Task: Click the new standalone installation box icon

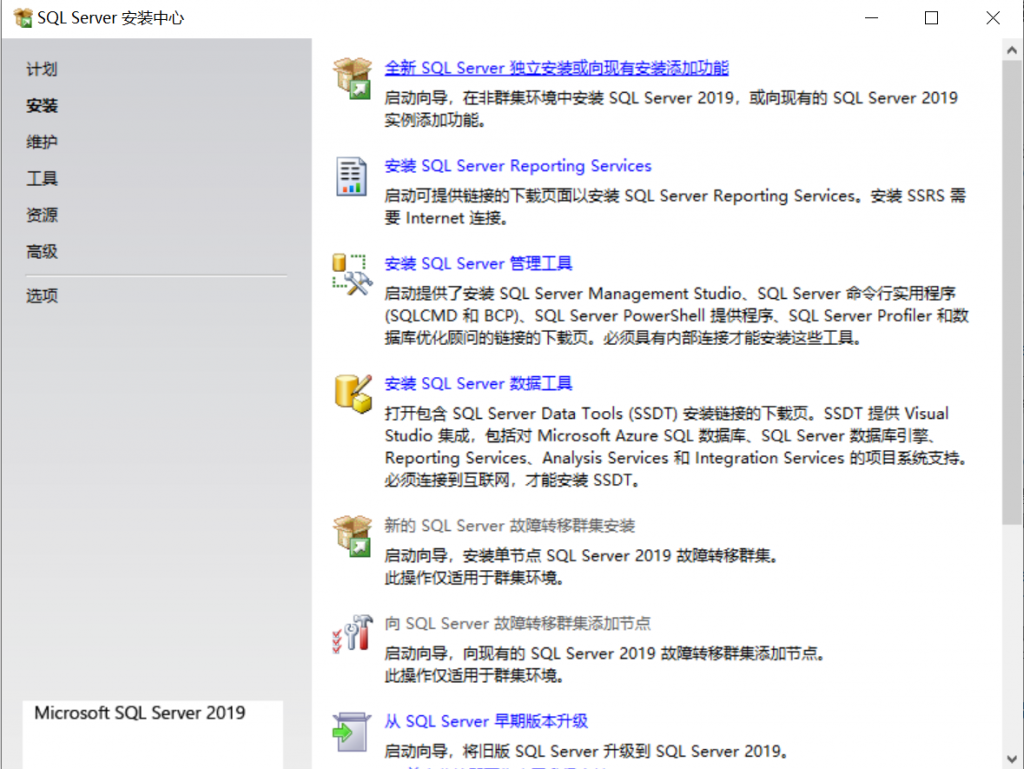Action: point(353,77)
